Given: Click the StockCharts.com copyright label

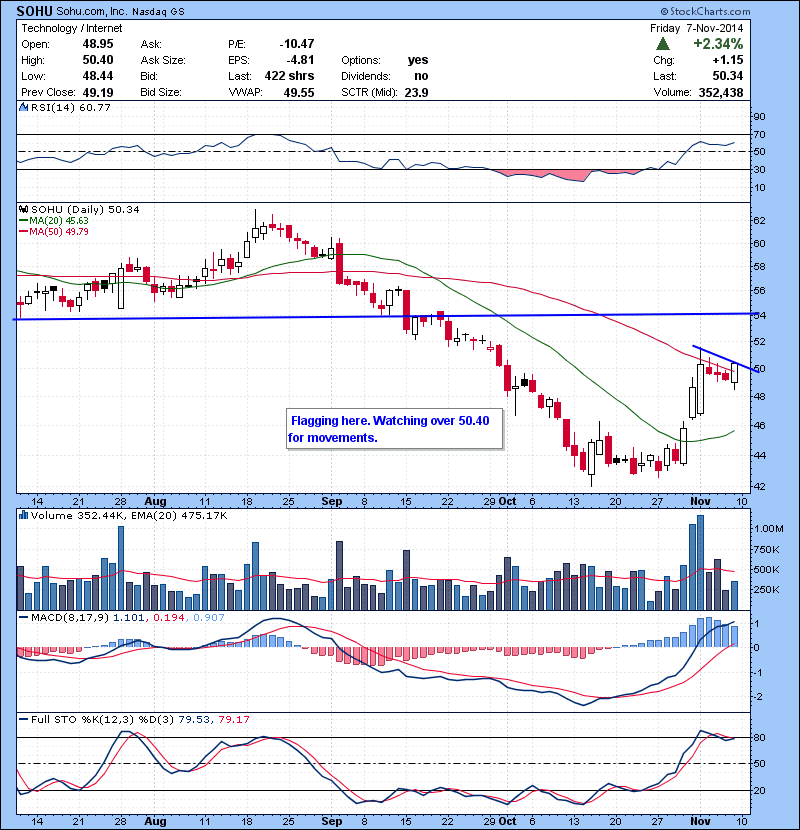Looking at the screenshot, I should click(705, 11).
